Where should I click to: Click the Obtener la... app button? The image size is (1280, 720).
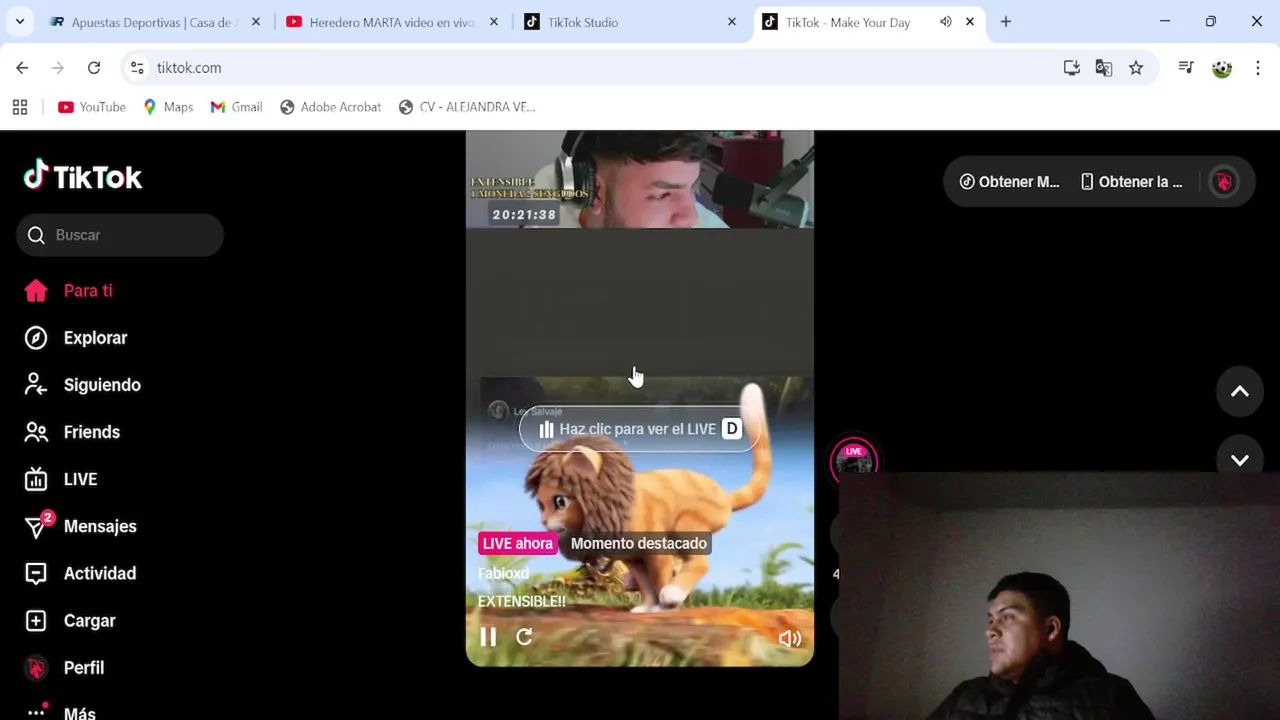pyautogui.click(x=1131, y=182)
